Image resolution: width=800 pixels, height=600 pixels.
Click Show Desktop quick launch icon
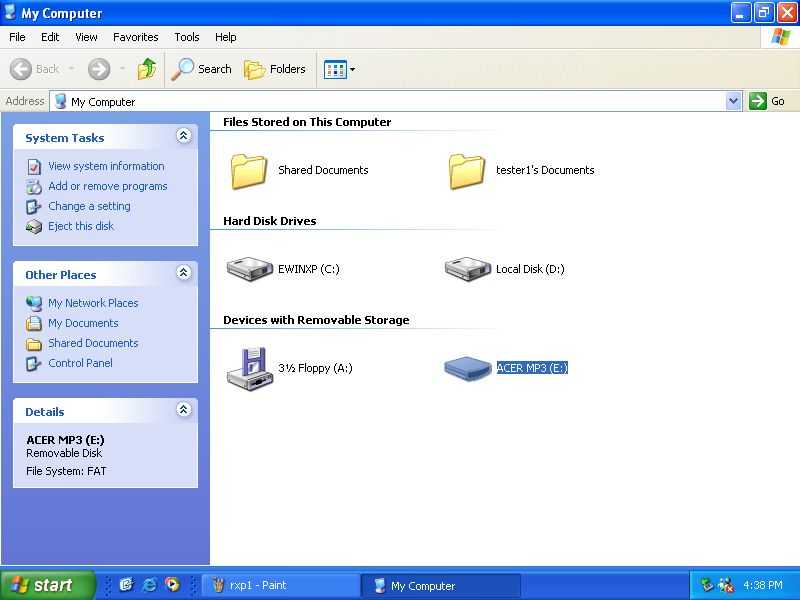[x=126, y=585]
